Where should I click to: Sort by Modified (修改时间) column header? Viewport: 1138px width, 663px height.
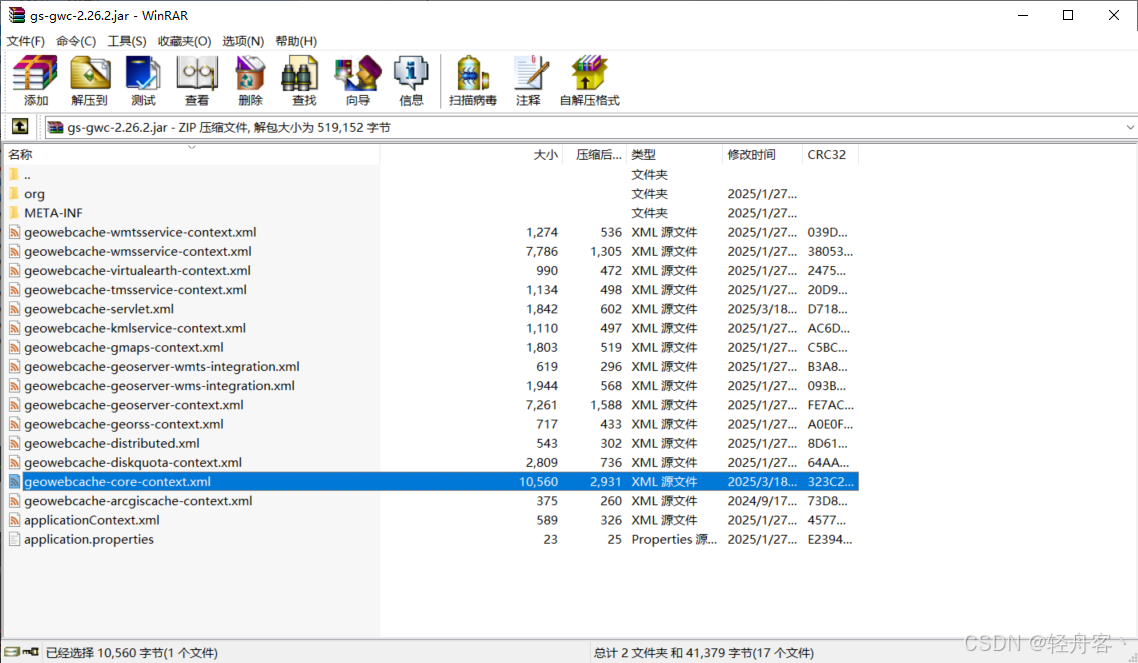click(762, 155)
